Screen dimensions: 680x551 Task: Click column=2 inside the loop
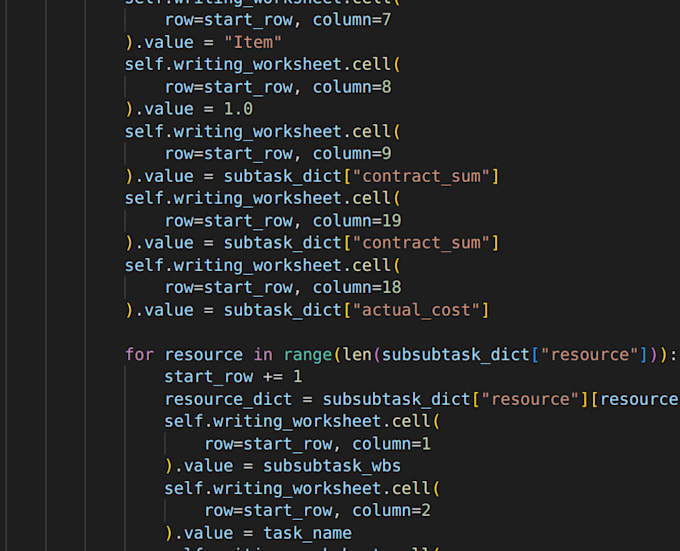pyautogui.click(x=391, y=511)
